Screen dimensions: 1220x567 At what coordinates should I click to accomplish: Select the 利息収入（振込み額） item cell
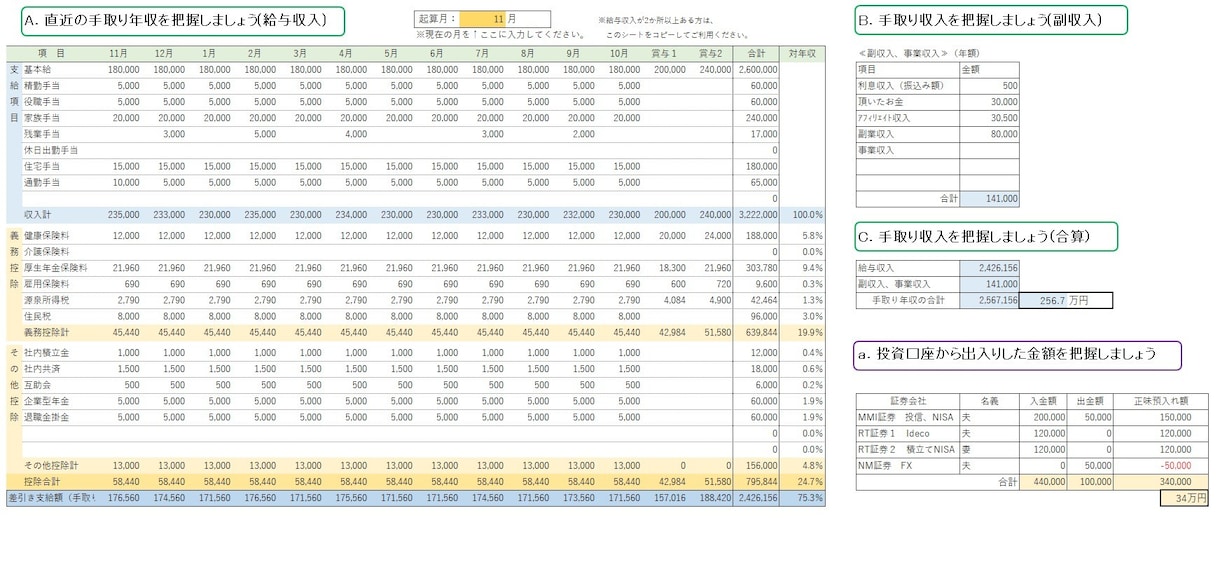pos(907,86)
